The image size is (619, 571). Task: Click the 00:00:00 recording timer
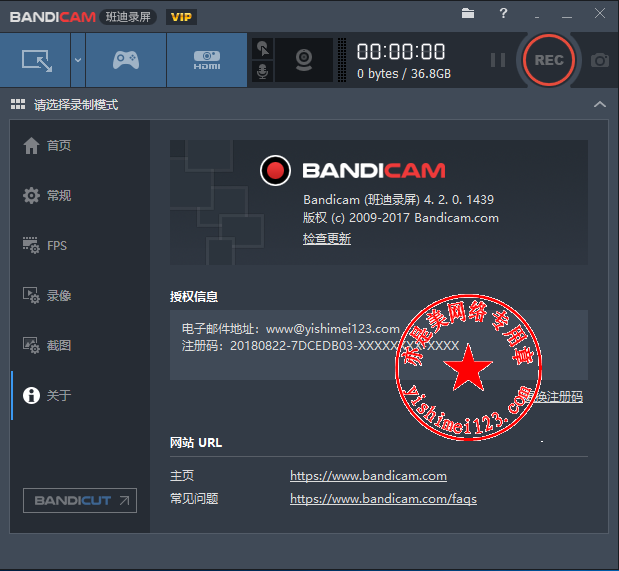(401, 52)
